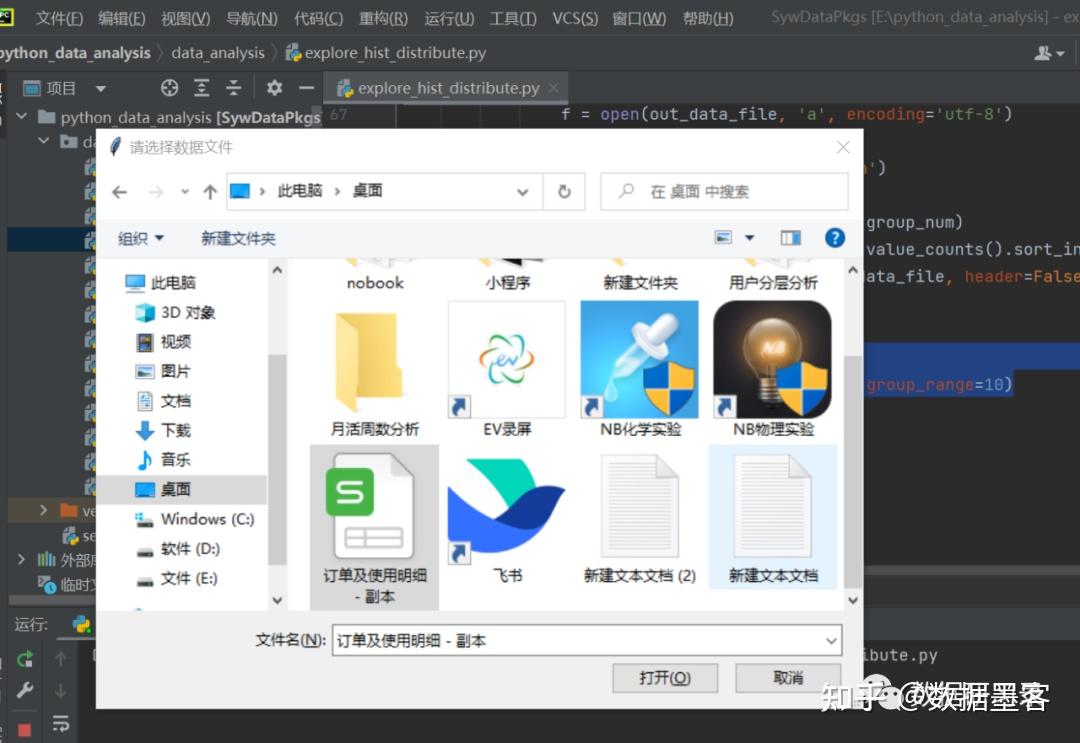
Task: Click the data_analysis breadcrumb in the navigation bar
Action: click(218, 53)
